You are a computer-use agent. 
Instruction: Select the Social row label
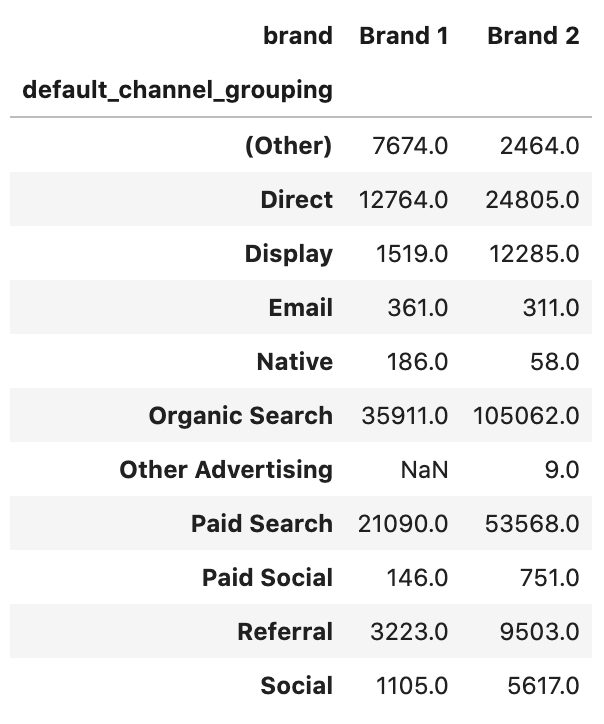tap(296, 685)
